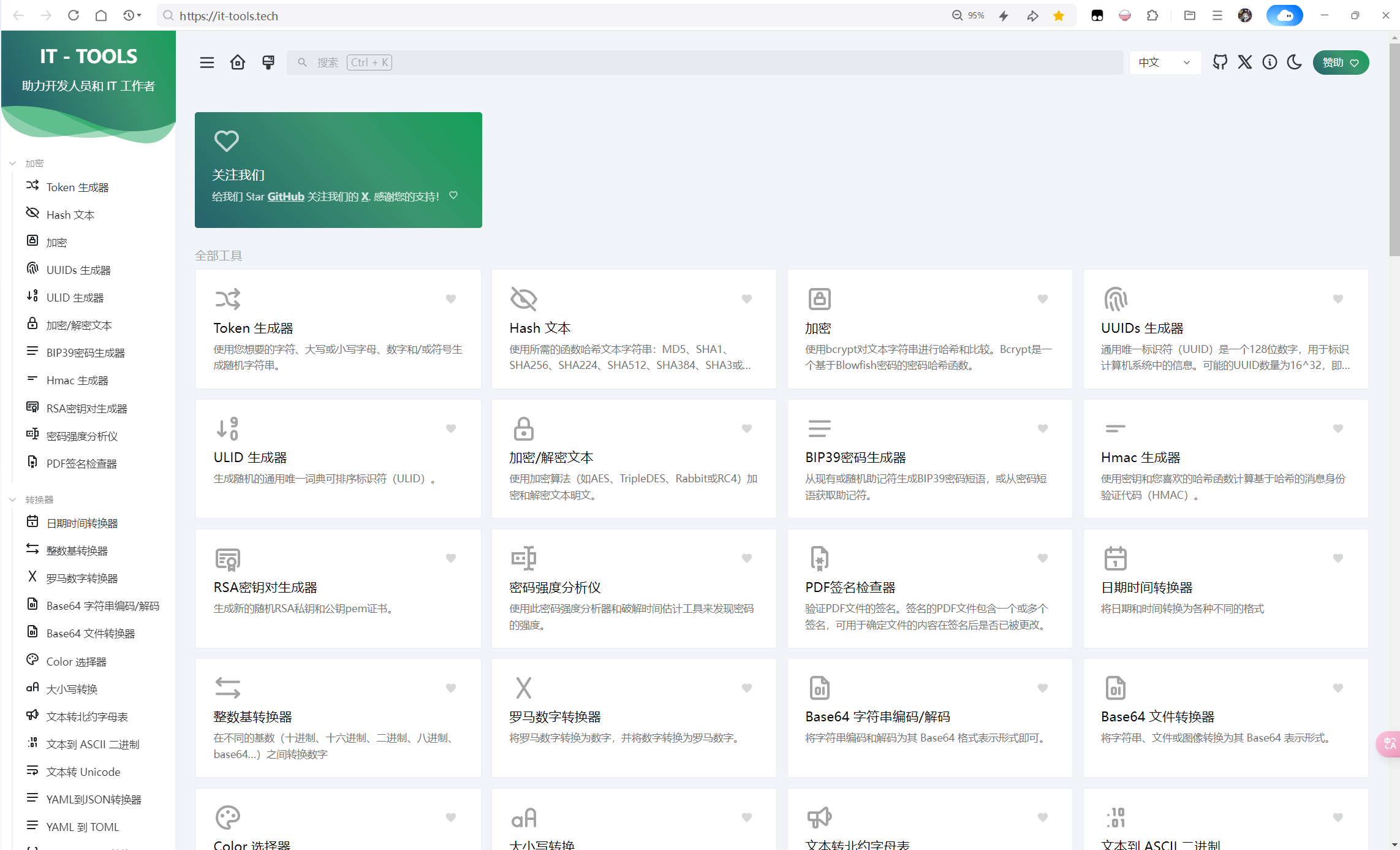Viewport: 1400px width, 850px height.
Task: Select 日期时间转换器 in the sidebar
Action: (x=82, y=523)
